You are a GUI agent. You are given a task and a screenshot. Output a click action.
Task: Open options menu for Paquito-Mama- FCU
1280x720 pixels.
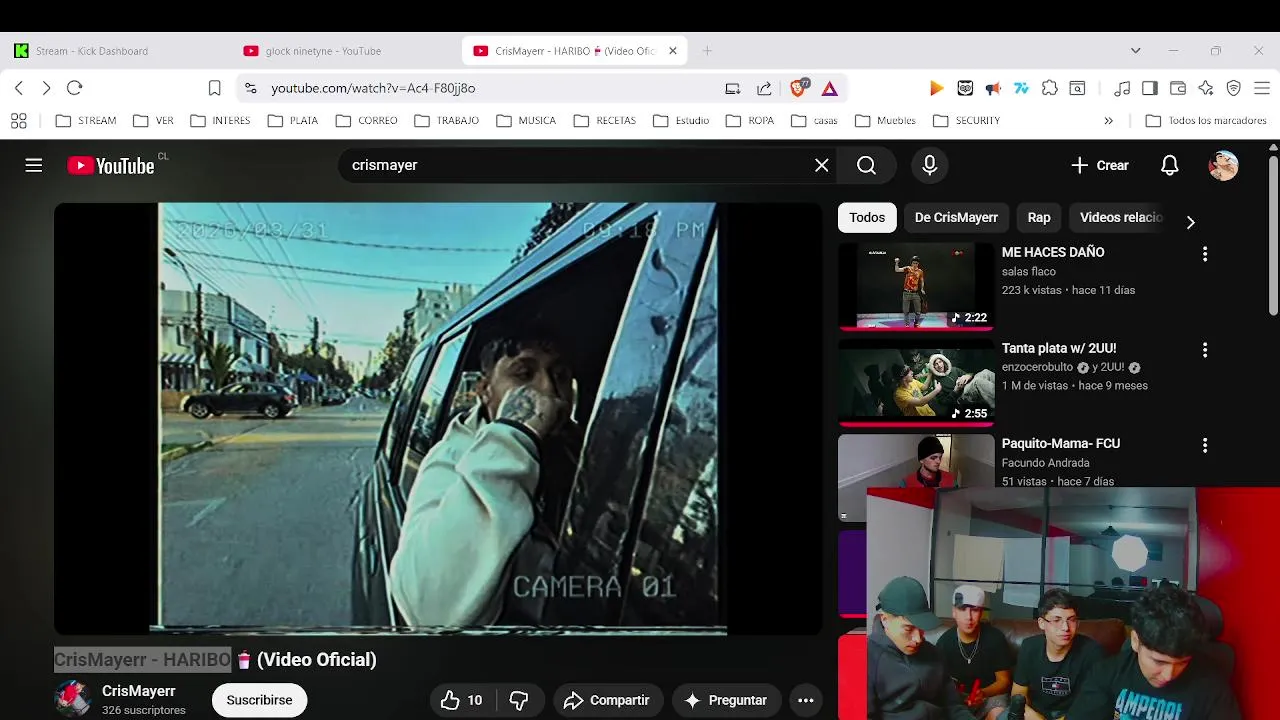(x=1205, y=445)
